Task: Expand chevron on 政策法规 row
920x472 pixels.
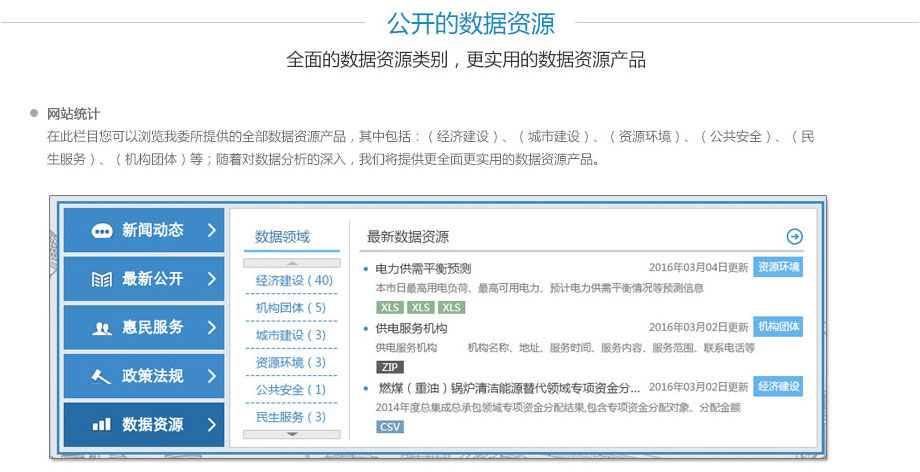Action: (x=212, y=376)
